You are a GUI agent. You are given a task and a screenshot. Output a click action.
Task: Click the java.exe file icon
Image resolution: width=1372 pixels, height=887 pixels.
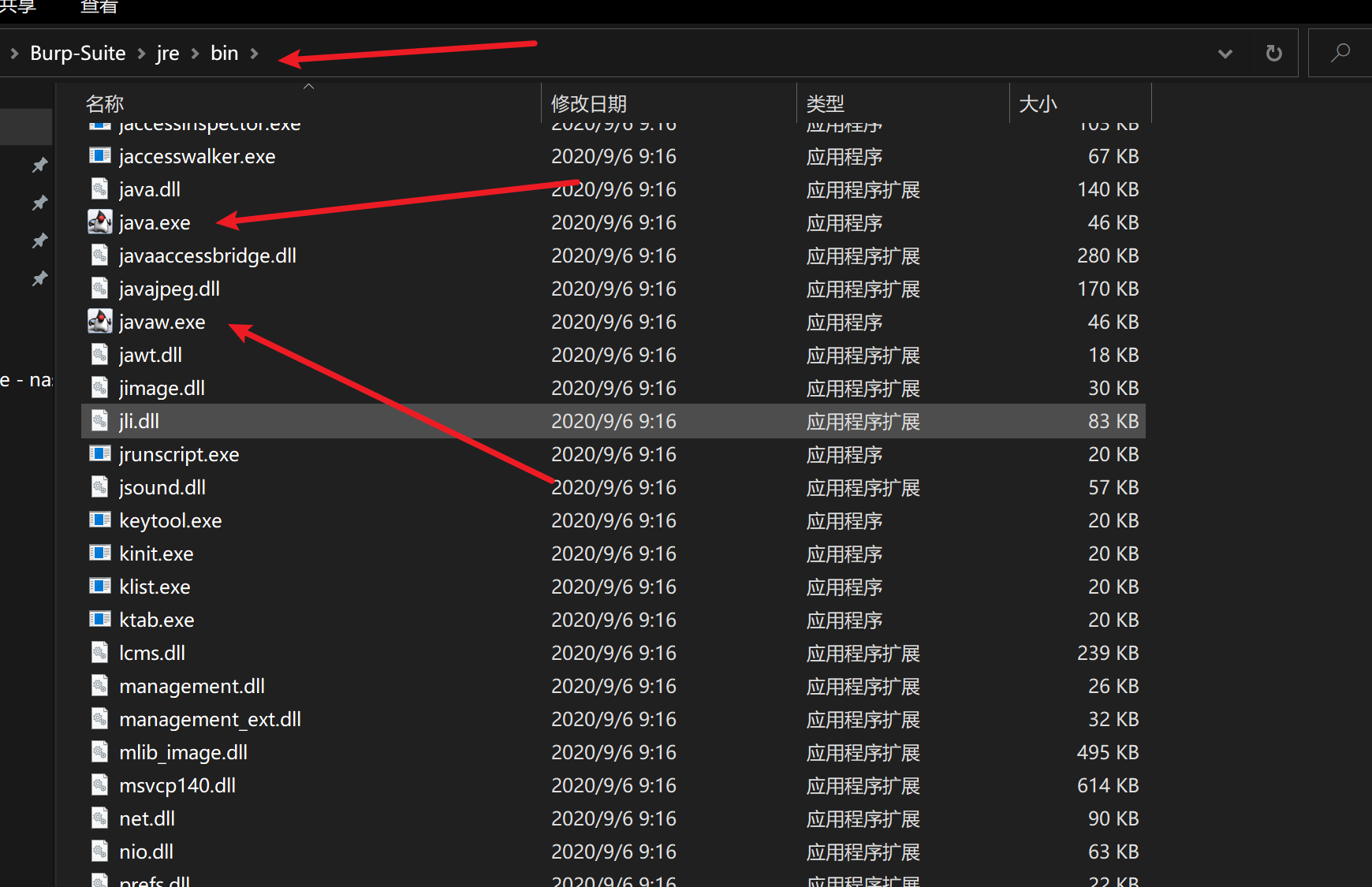[x=100, y=222]
